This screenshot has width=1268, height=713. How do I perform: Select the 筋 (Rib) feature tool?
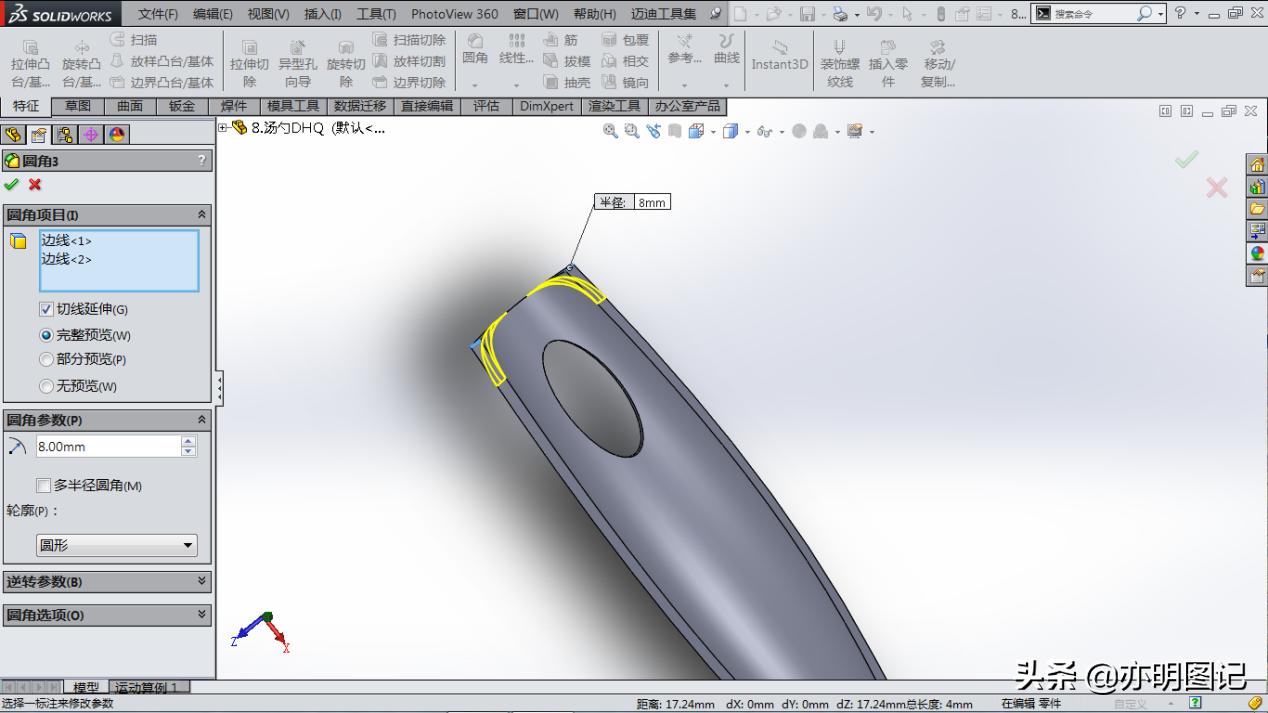pos(557,38)
